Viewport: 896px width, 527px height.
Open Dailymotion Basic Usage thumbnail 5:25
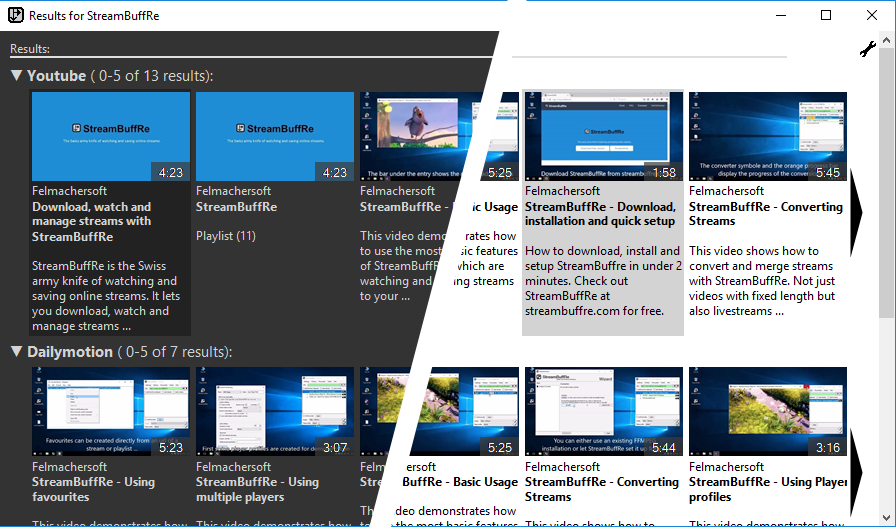click(439, 412)
